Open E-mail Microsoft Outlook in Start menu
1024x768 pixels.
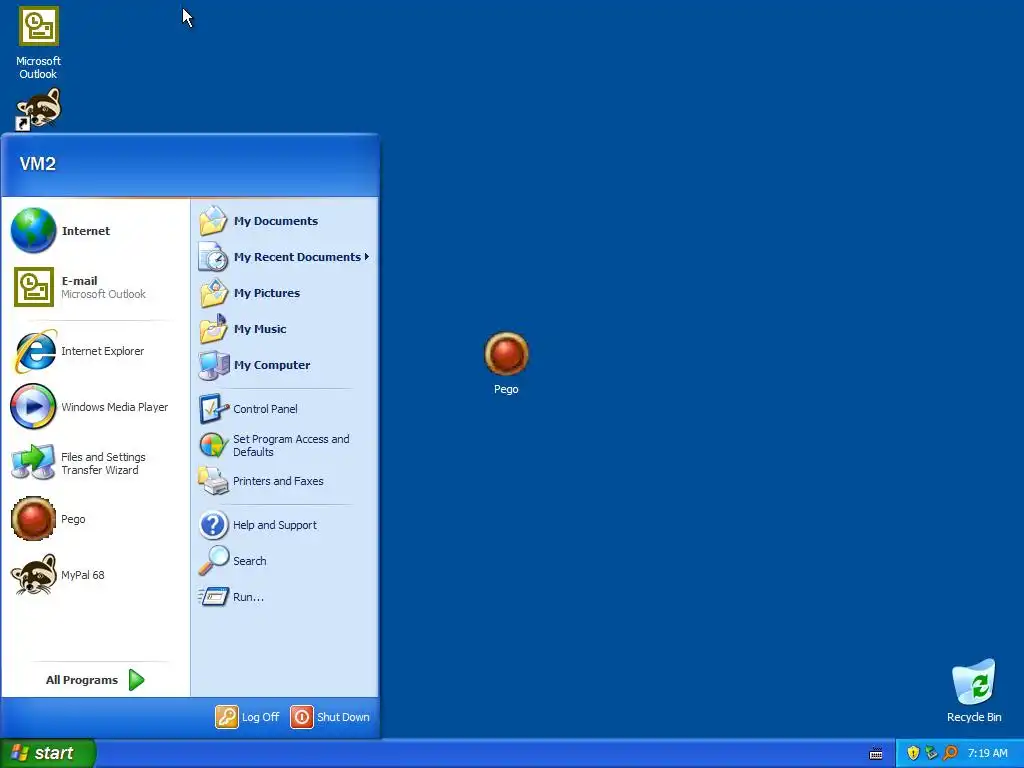coord(96,287)
